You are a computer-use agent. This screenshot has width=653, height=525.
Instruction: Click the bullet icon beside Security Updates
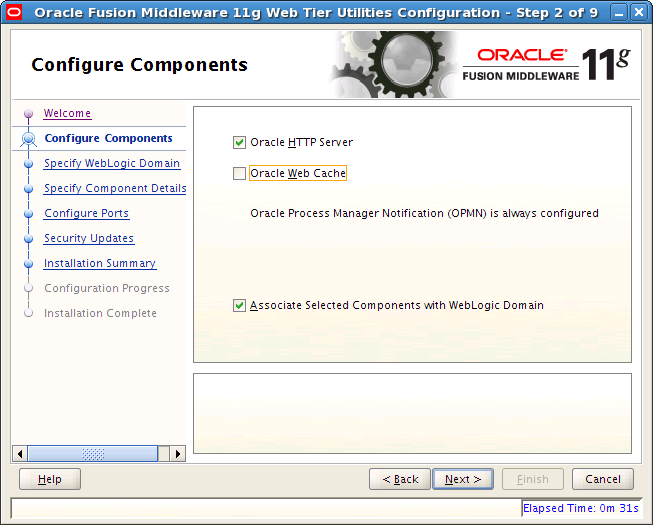coord(28,239)
